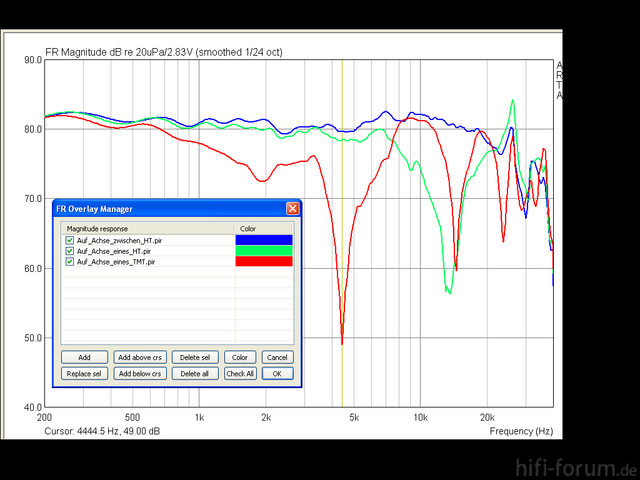Image resolution: width=640 pixels, height=480 pixels.
Task: Pick the red color swatch
Action: coord(263,261)
